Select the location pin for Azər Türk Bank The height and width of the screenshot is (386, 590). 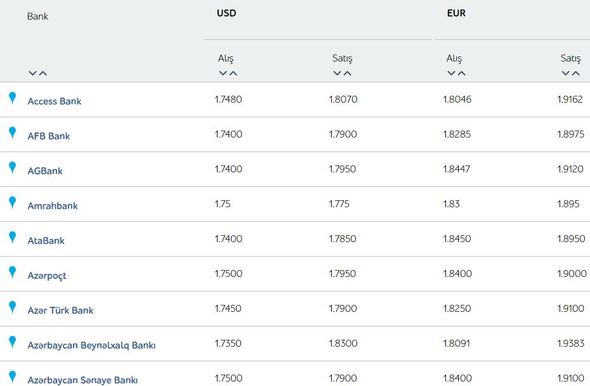coord(12,307)
